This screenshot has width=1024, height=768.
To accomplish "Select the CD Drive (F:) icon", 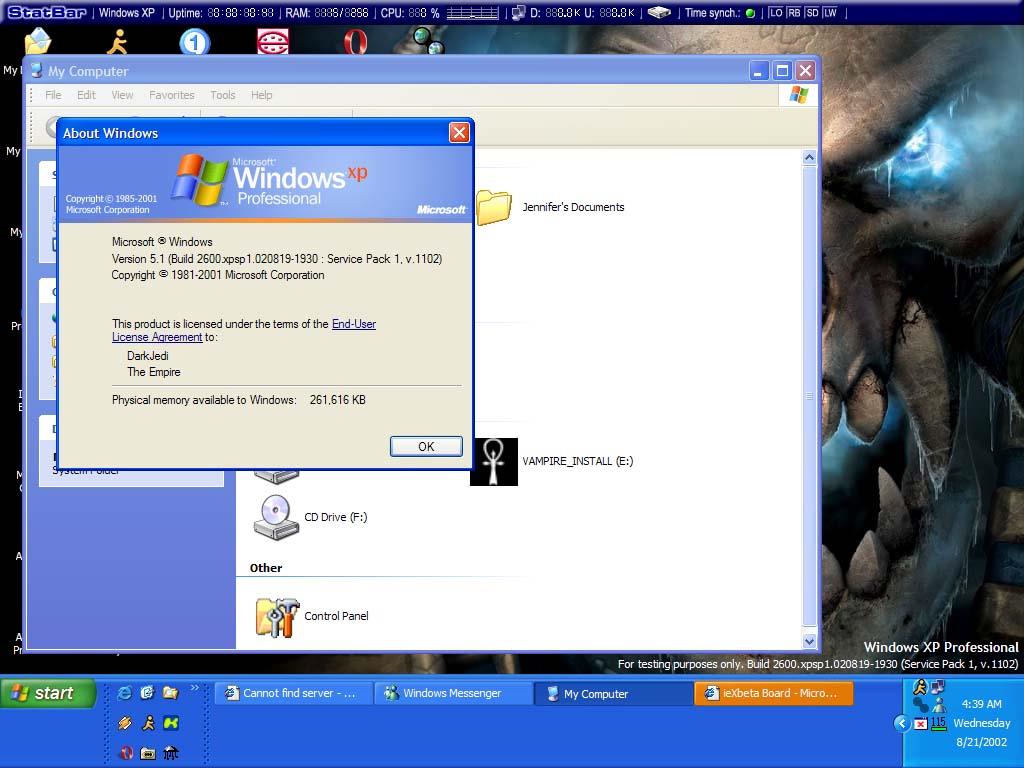I will (x=276, y=517).
